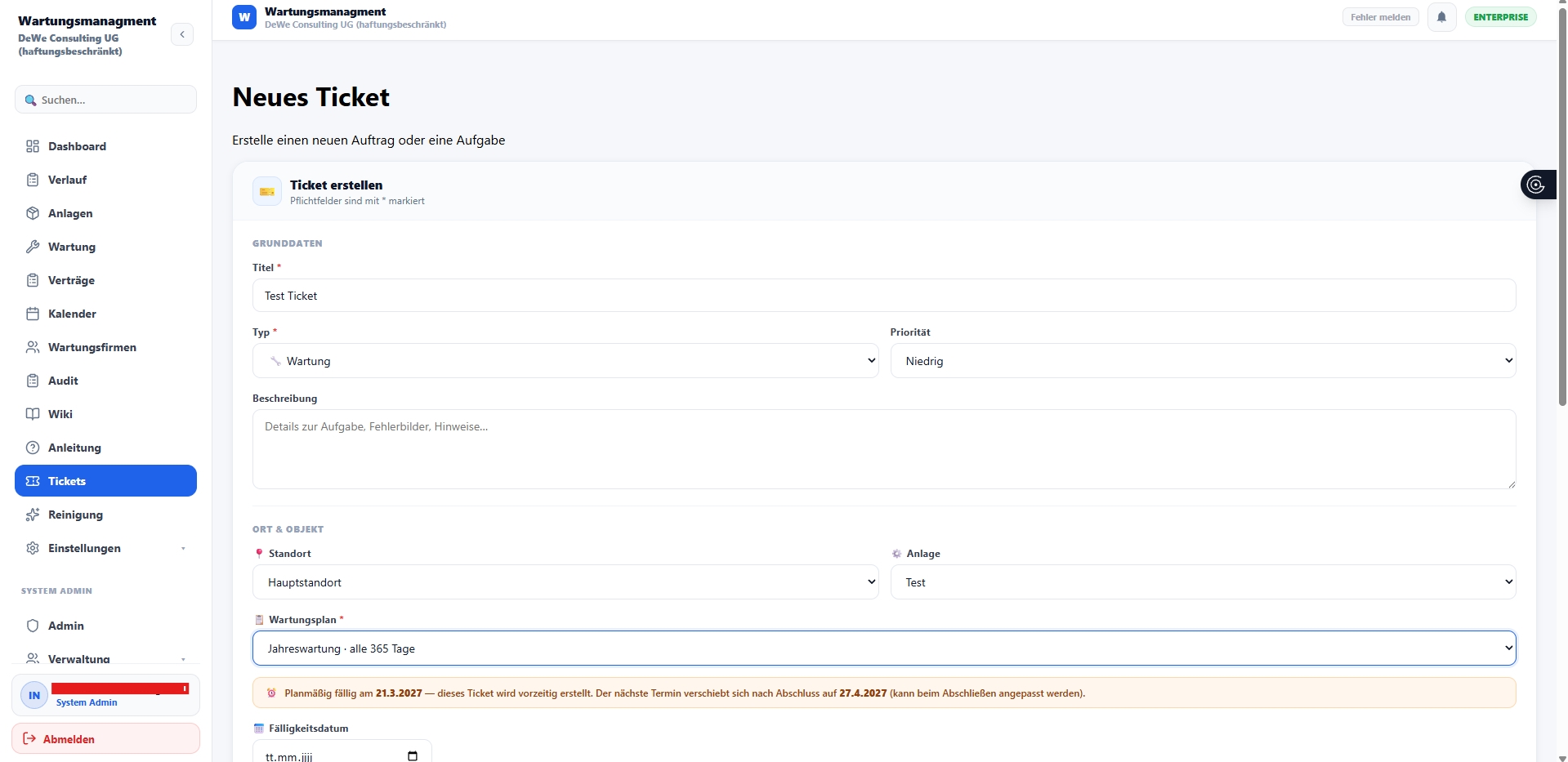The width and height of the screenshot is (1568, 762).
Task: Open the floating dark spiral widget
Action: point(1537,185)
